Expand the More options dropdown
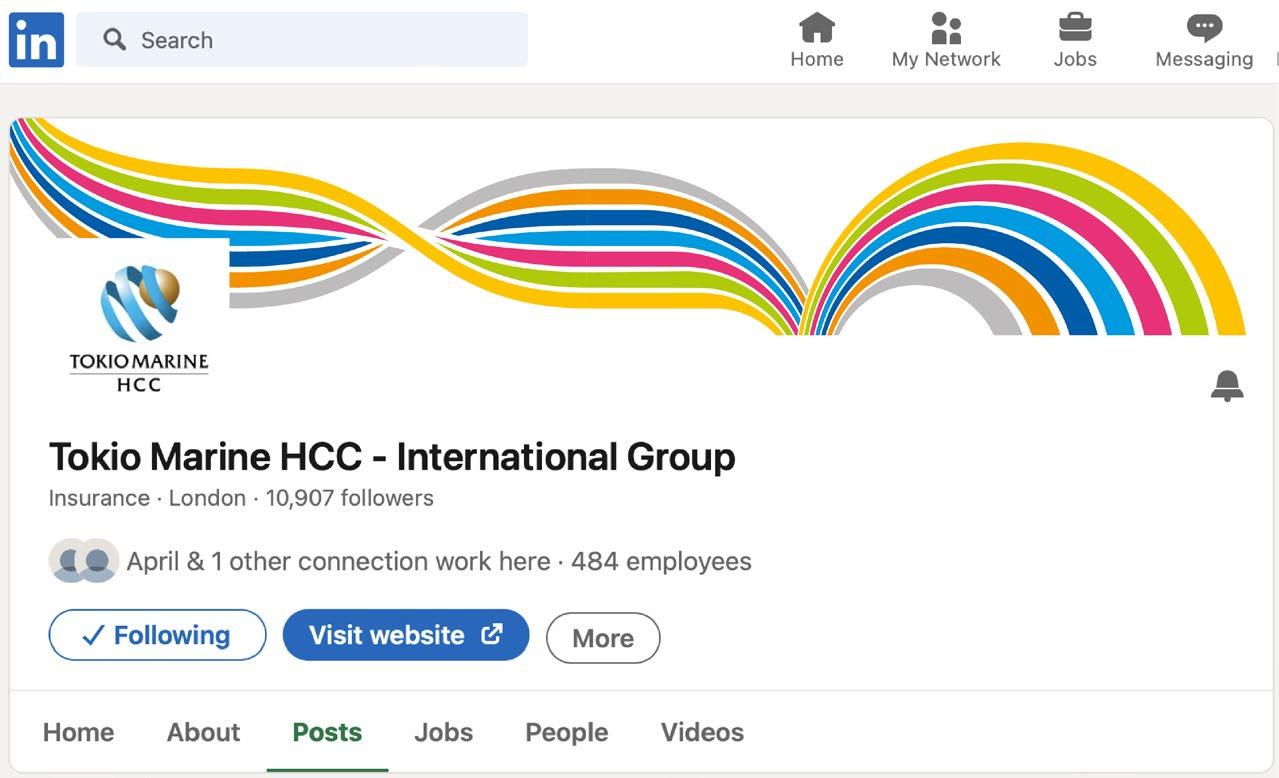This screenshot has width=1279, height=778. click(602, 638)
